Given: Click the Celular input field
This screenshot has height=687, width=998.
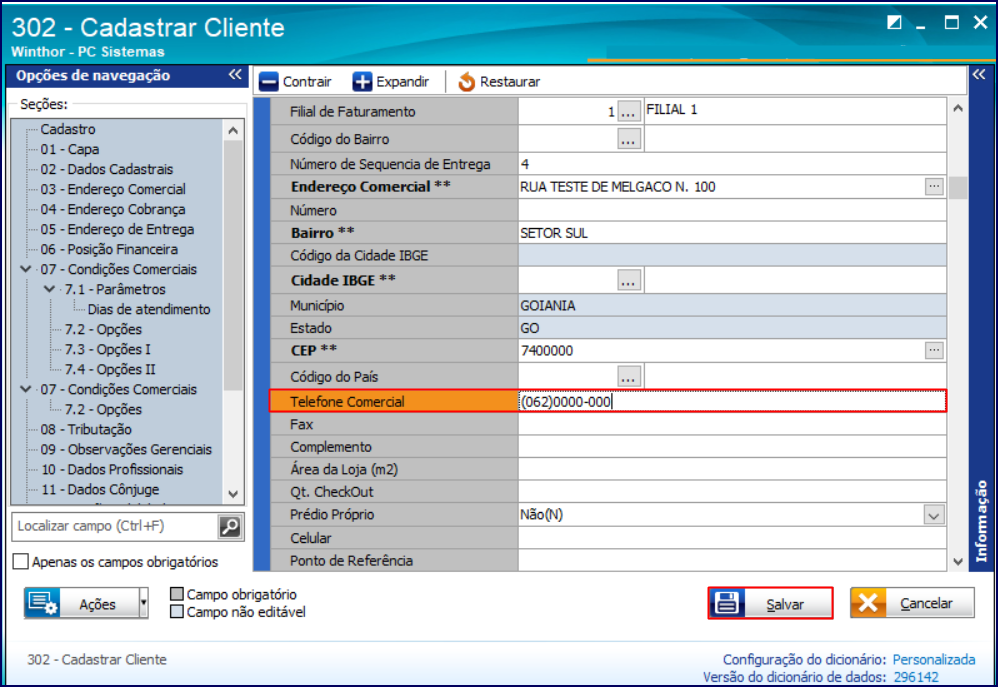Looking at the screenshot, I should coord(732,538).
